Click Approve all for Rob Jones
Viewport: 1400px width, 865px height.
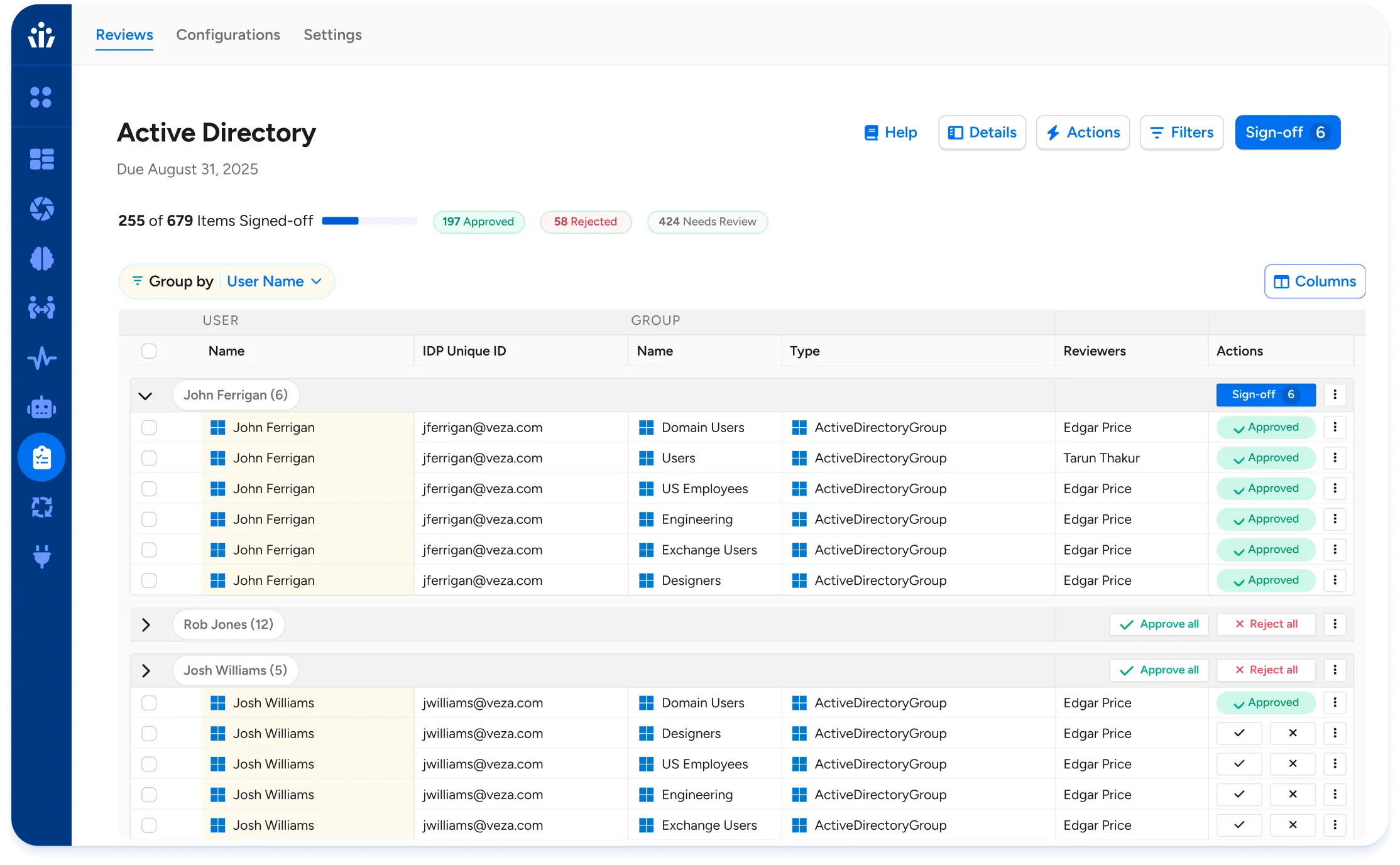point(1158,624)
